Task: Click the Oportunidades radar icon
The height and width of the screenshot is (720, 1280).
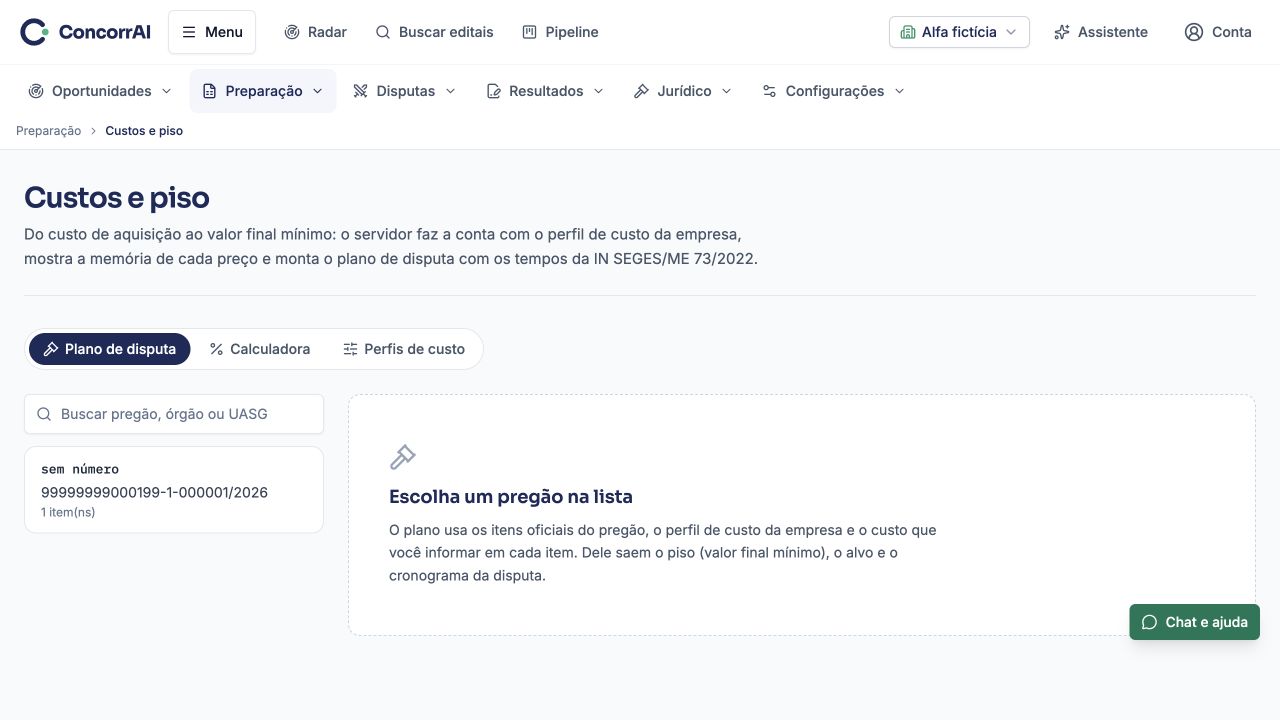Action: pos(36,91)
